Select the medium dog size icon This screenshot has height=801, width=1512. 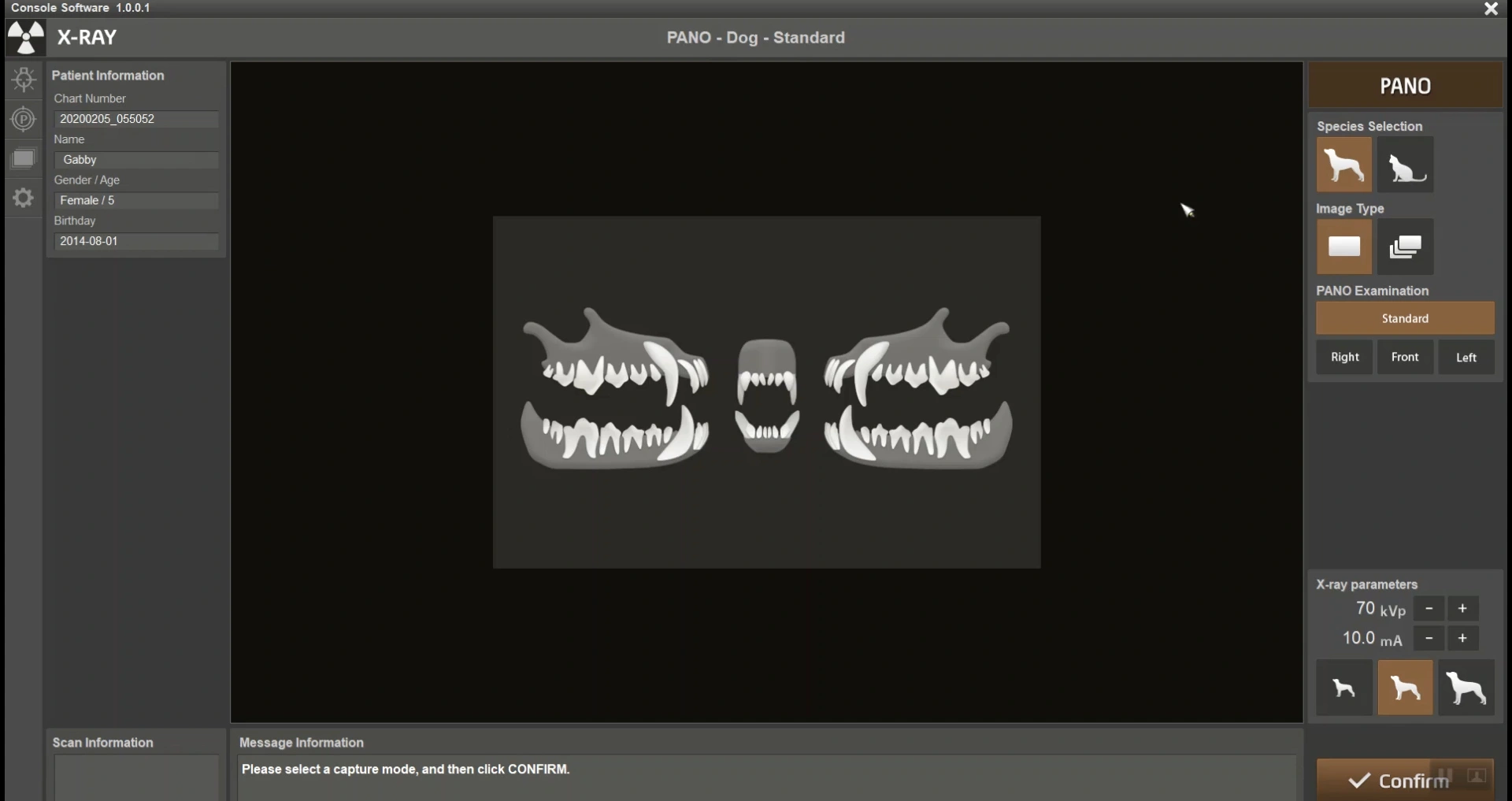click(1405, 688)
